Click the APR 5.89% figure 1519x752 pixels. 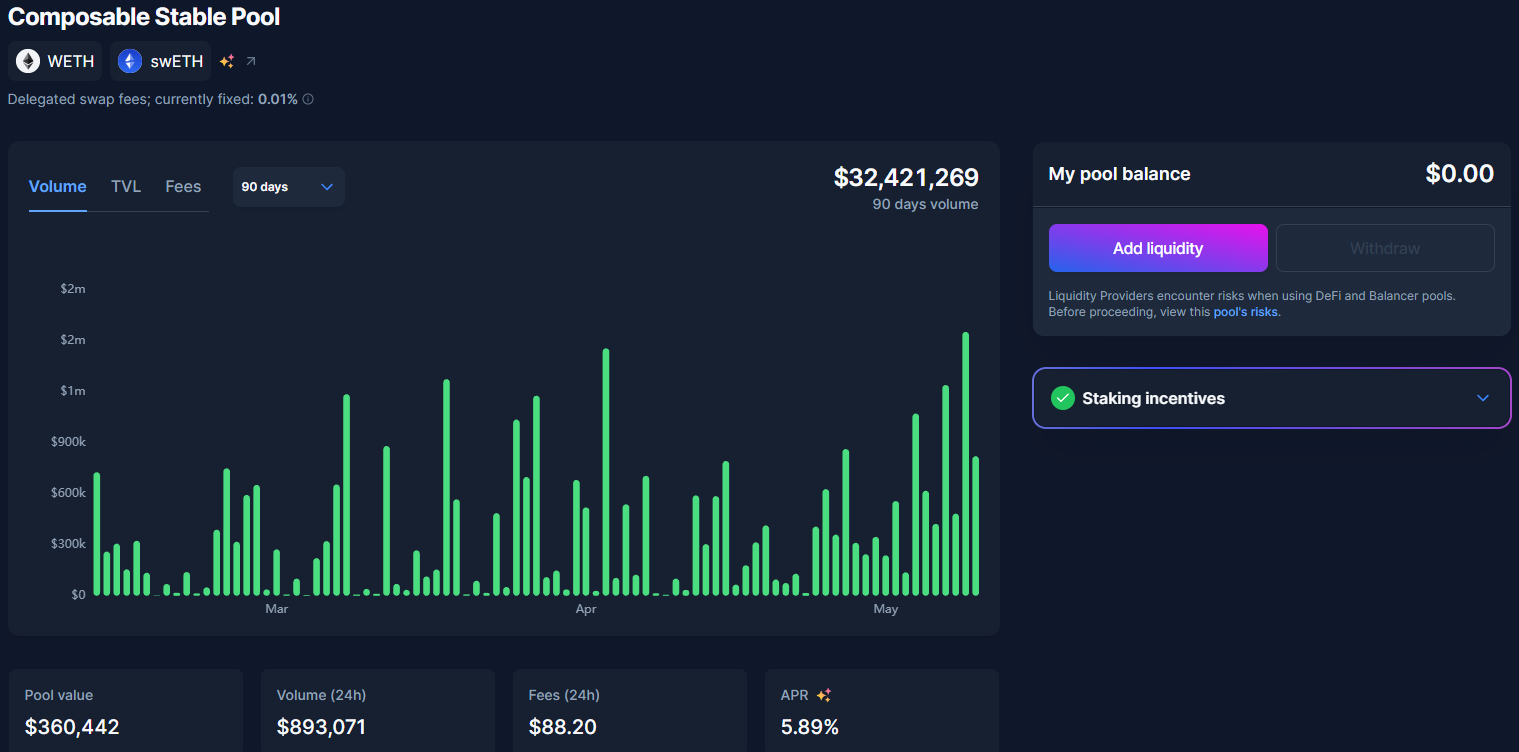pyautogui.click(x=810, y=727)
